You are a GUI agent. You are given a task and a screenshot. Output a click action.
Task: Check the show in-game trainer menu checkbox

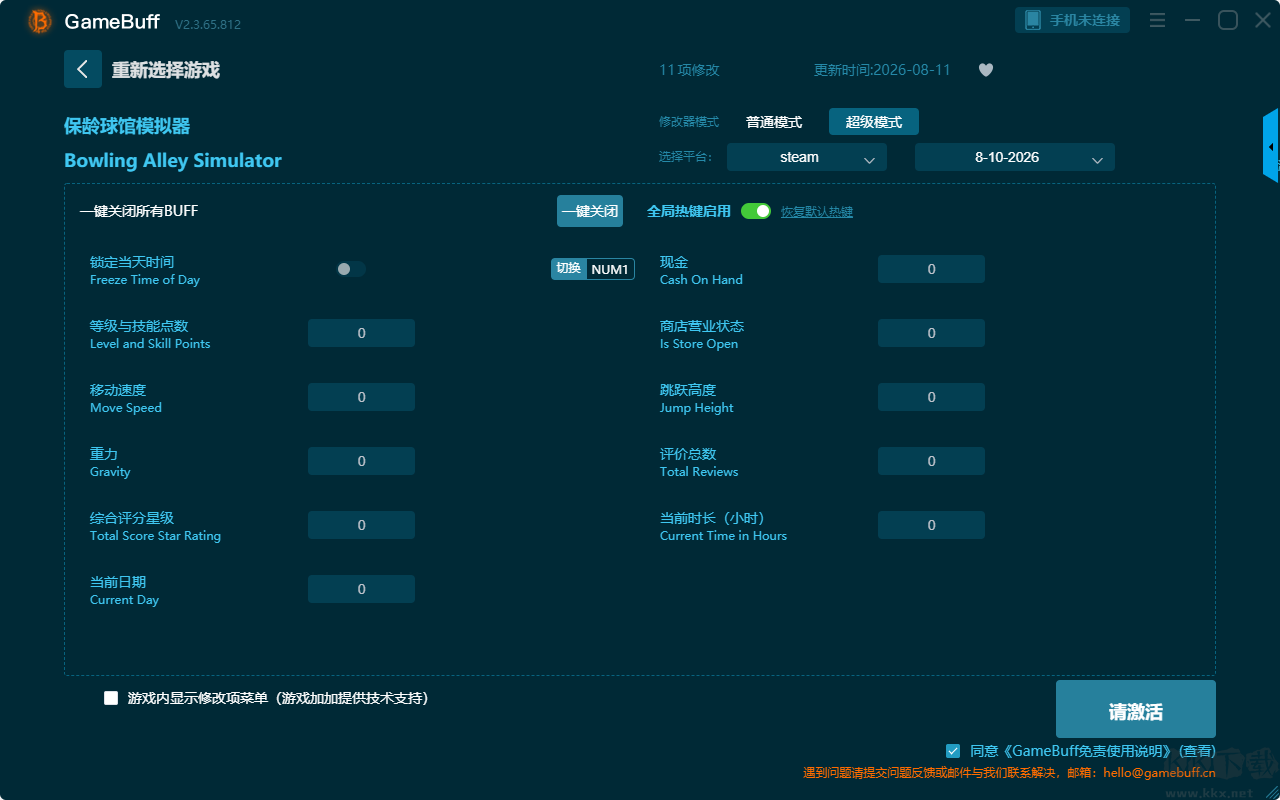tap(111, 698)
